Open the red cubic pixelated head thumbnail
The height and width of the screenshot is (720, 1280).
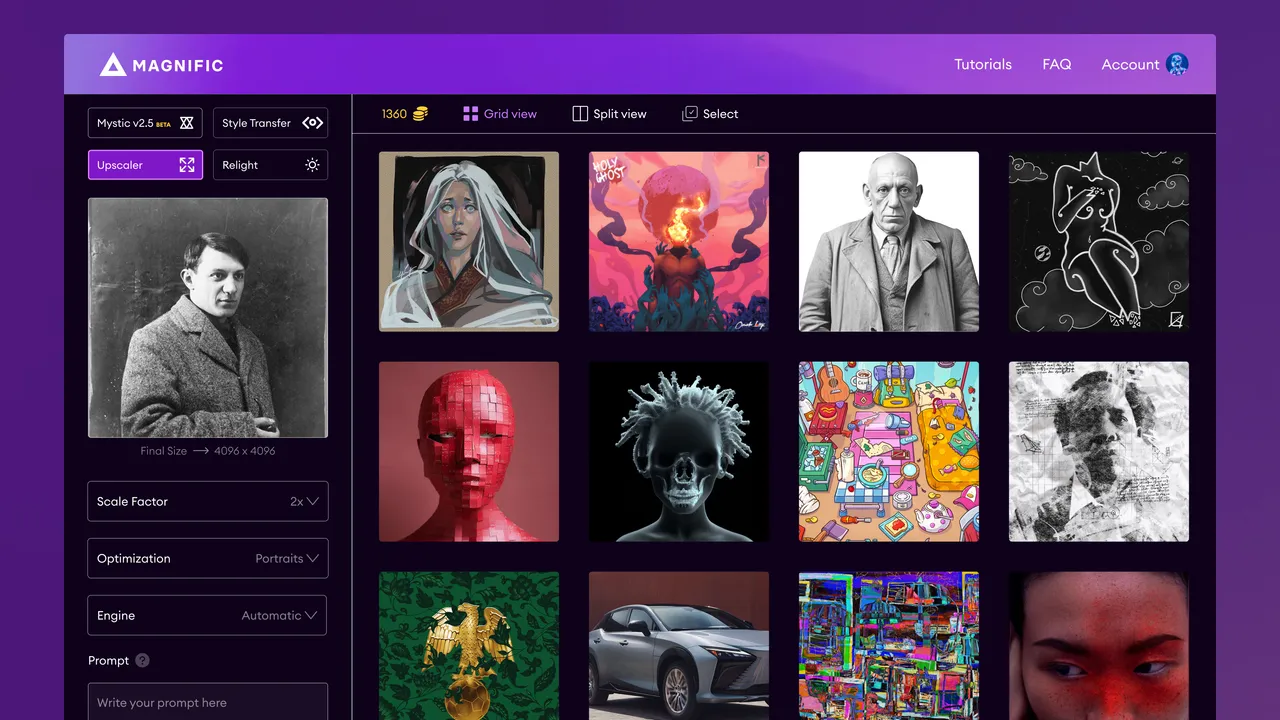[x=469, y=451]
